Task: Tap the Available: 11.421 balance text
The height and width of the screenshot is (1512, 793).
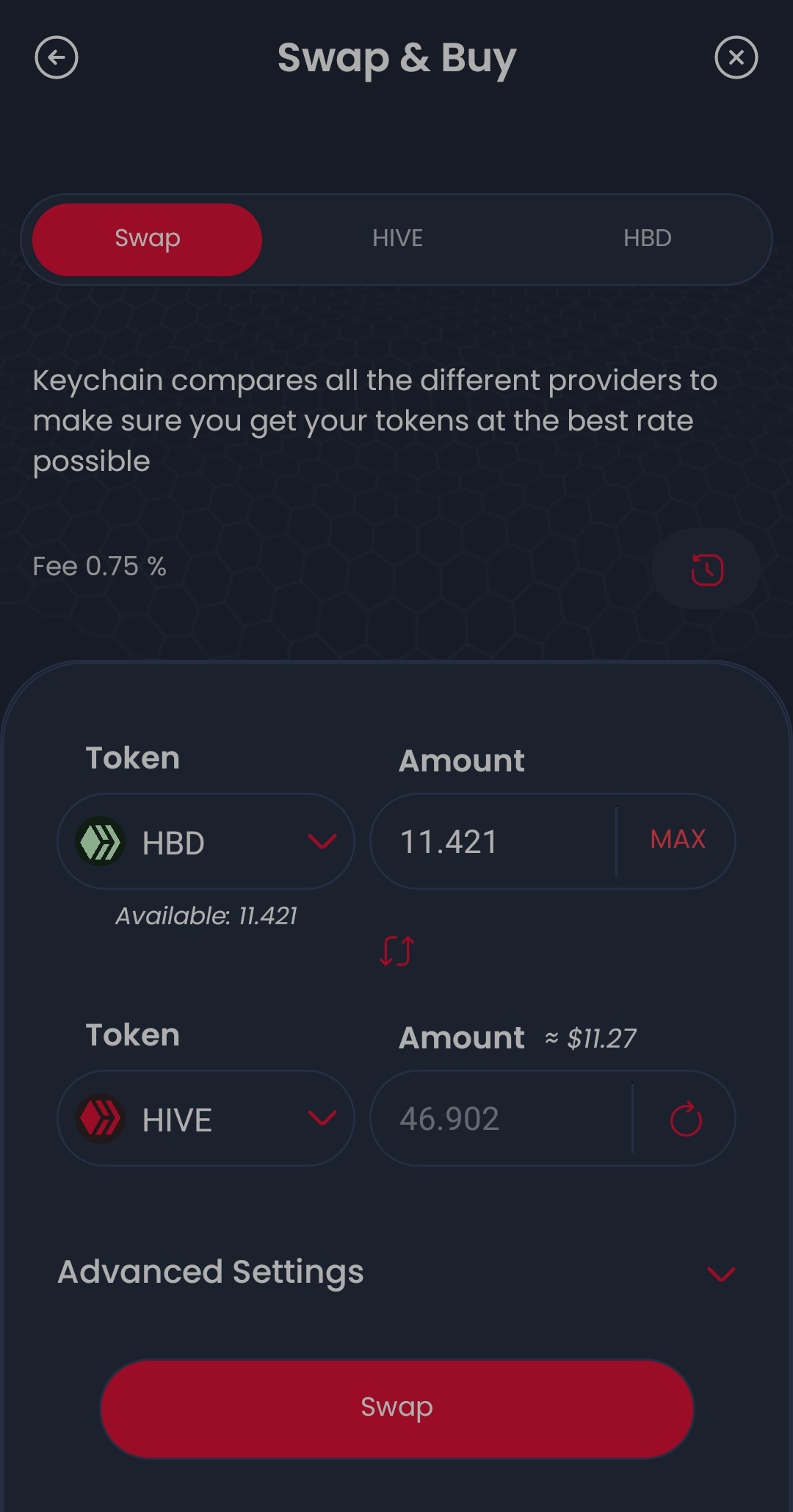Action: point(206,916)
